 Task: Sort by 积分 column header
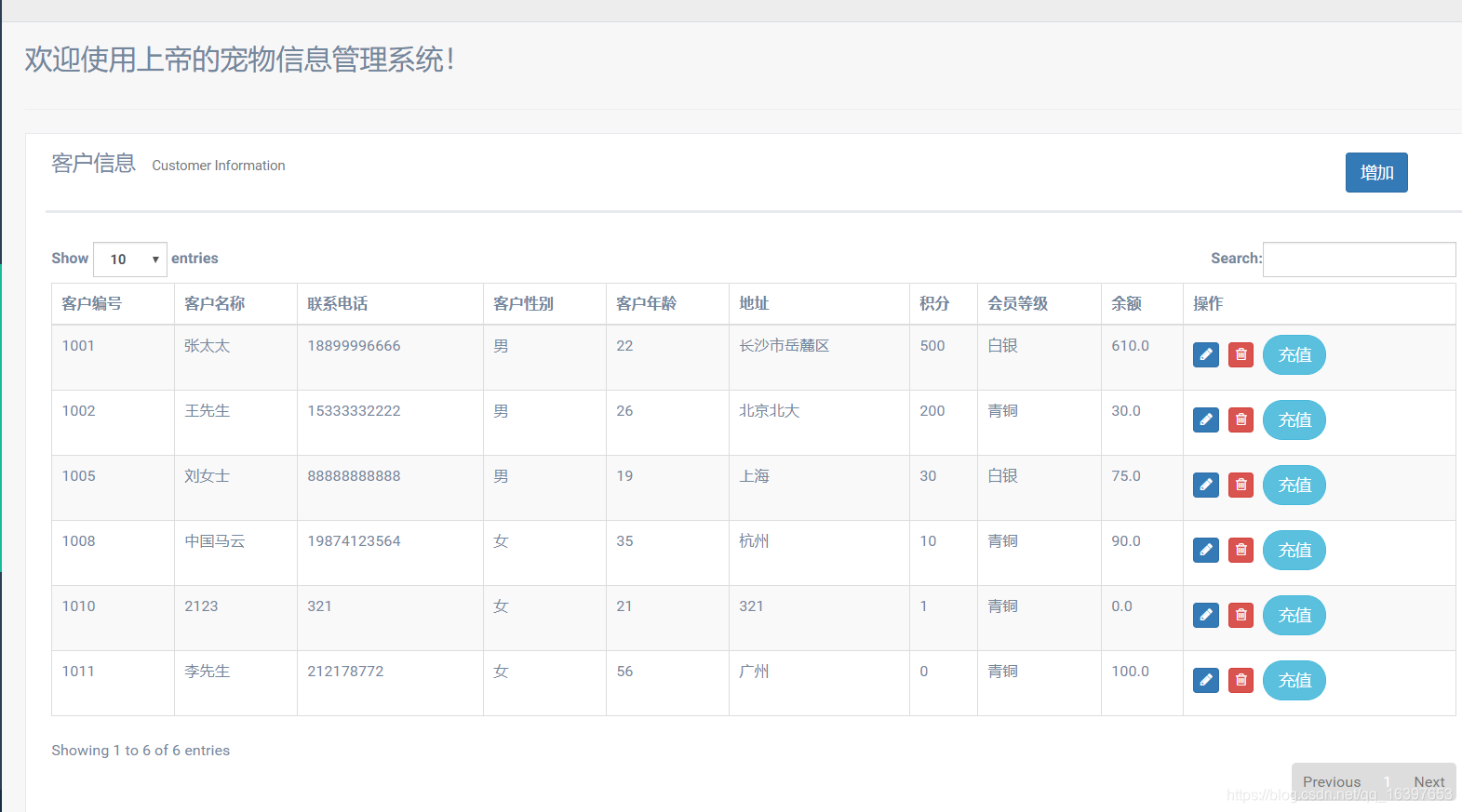(x=944, y=304)
